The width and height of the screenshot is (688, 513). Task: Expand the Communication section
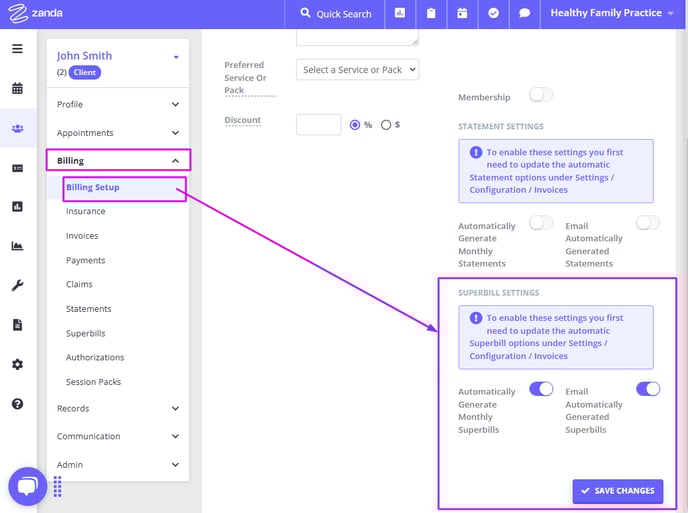[x=118, y=436]
